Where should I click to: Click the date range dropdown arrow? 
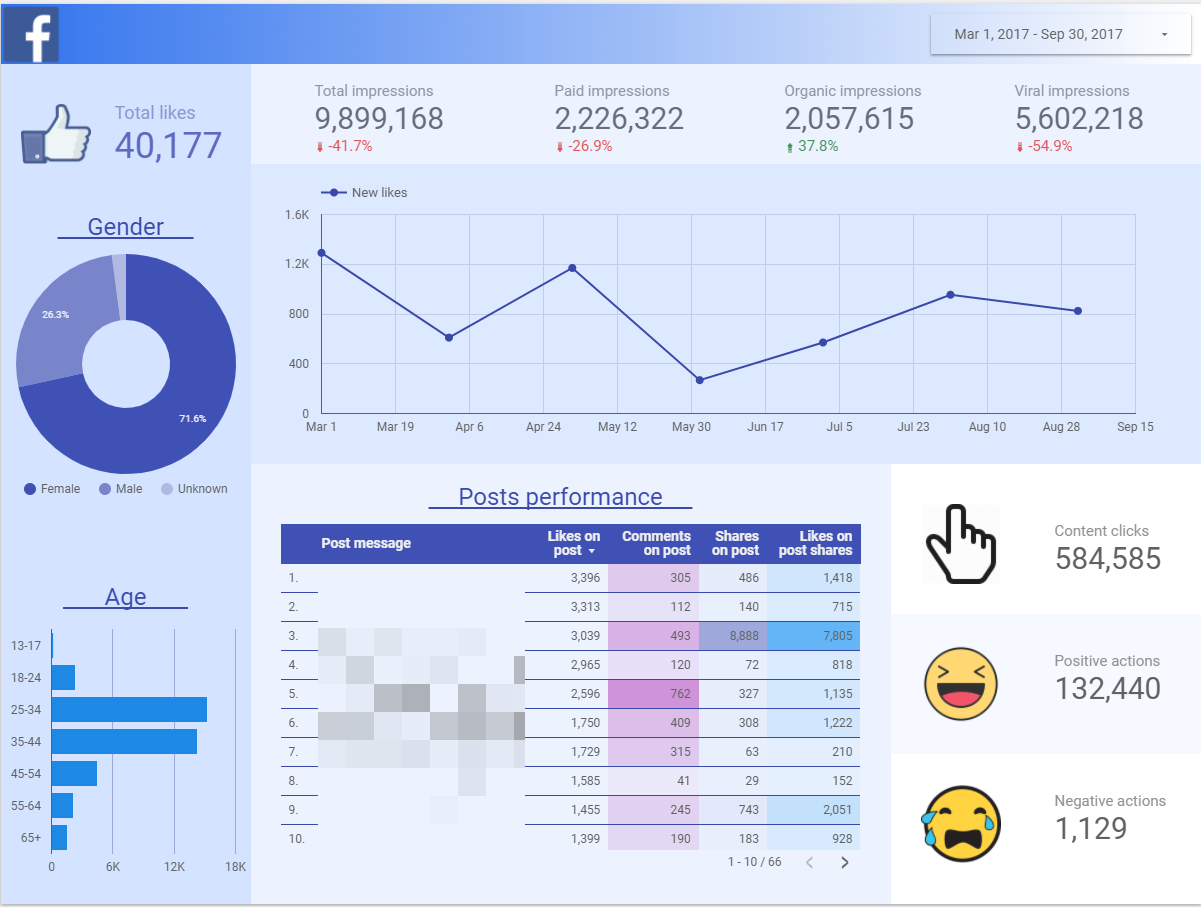pos(1165,35)
